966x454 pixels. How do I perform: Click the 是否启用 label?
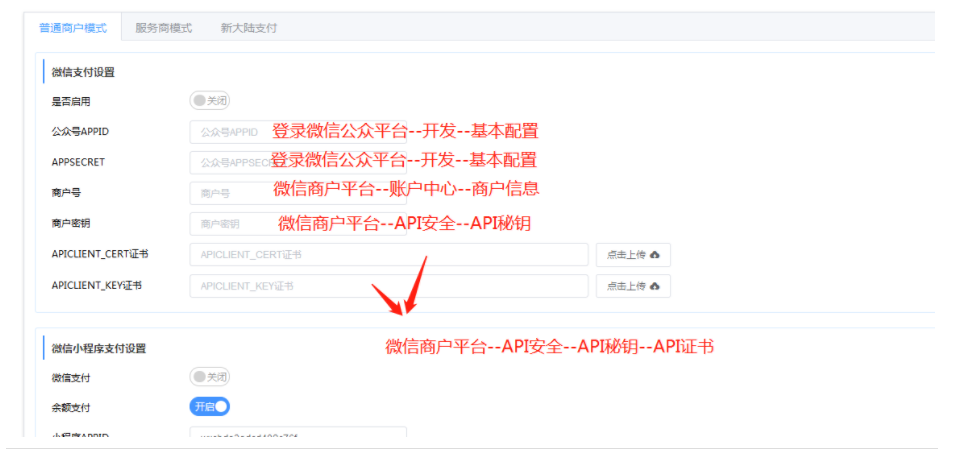pos(71,101)
